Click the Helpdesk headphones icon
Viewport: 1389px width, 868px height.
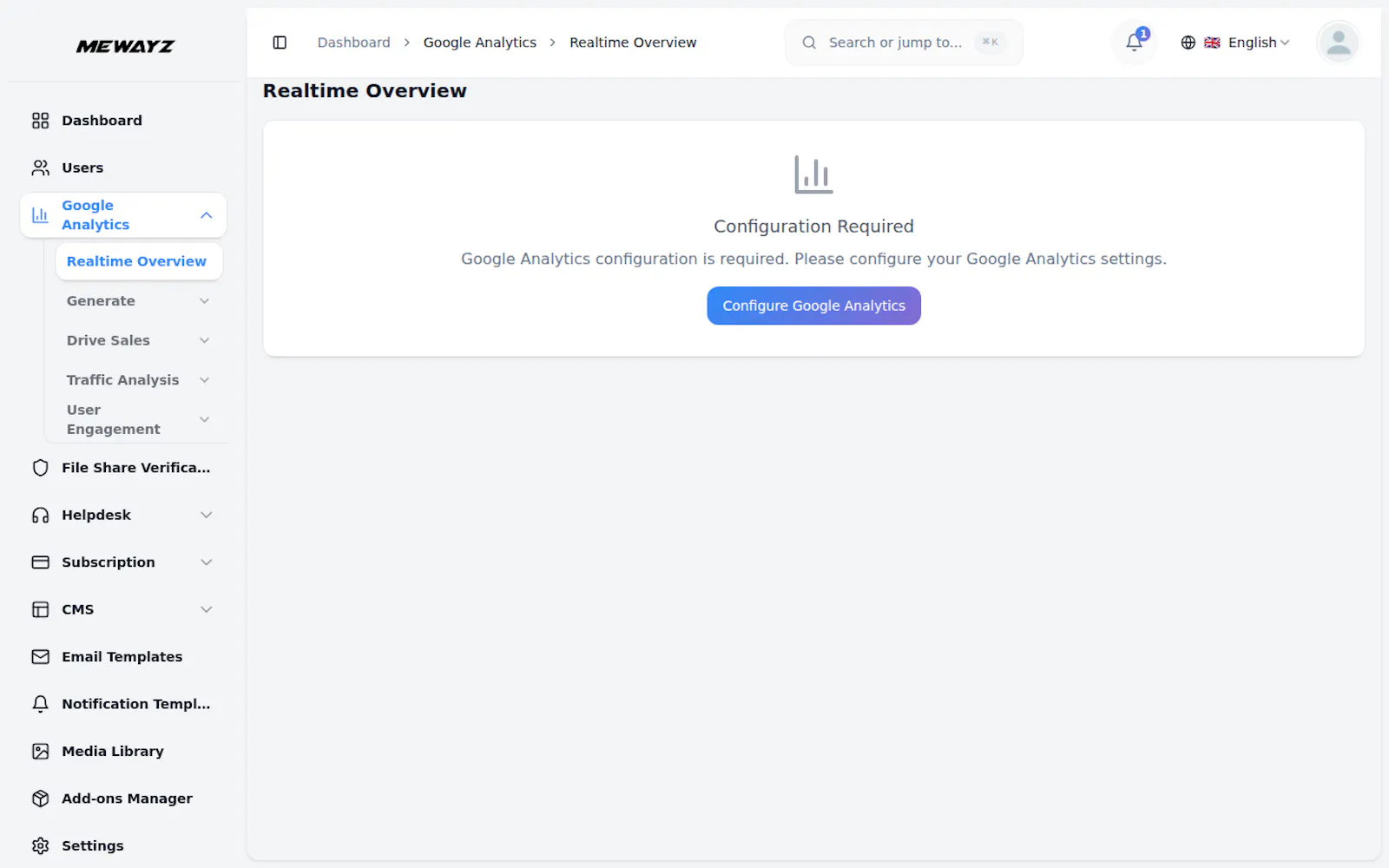(x=40, y=516)
